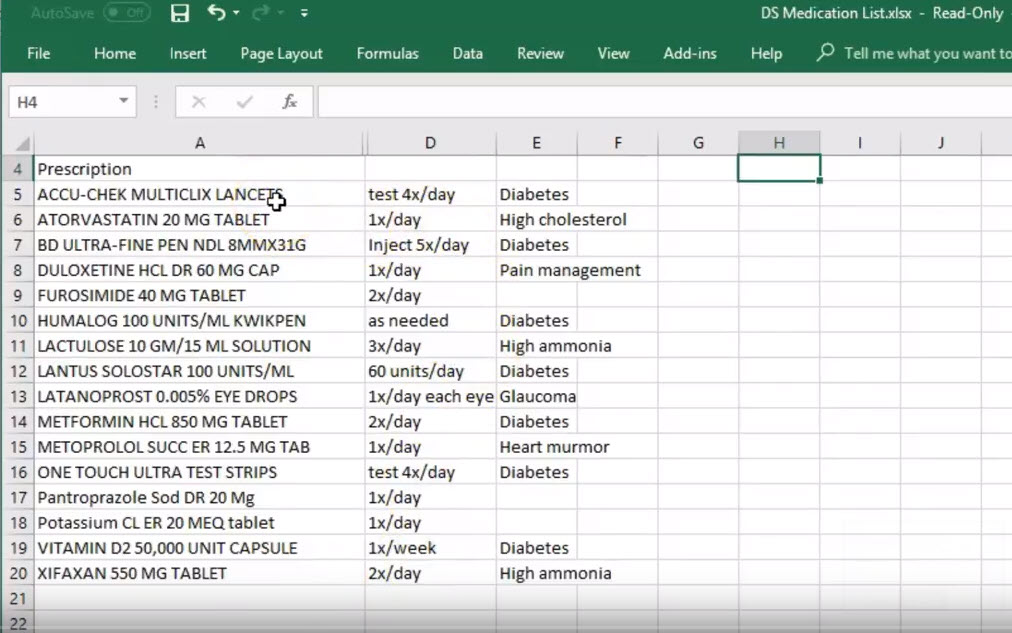Image resolution: width=1012 pixels, height=633 pixels.
Task: Click LANTUS SOLOSTAR 100 UNITS/ML cell
Action: click(199, 371)
